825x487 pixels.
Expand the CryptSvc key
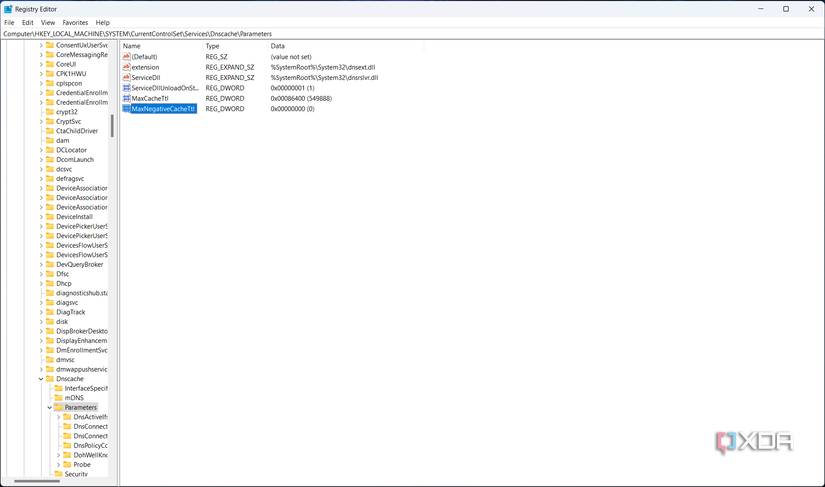41,121
